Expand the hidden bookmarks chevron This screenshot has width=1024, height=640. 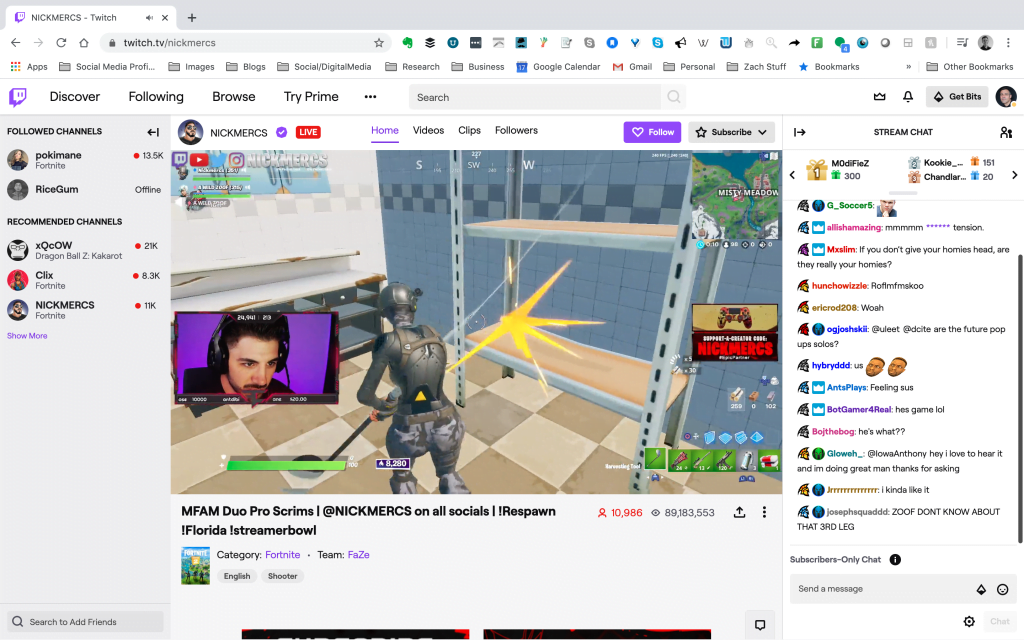(x=908, y=67)
